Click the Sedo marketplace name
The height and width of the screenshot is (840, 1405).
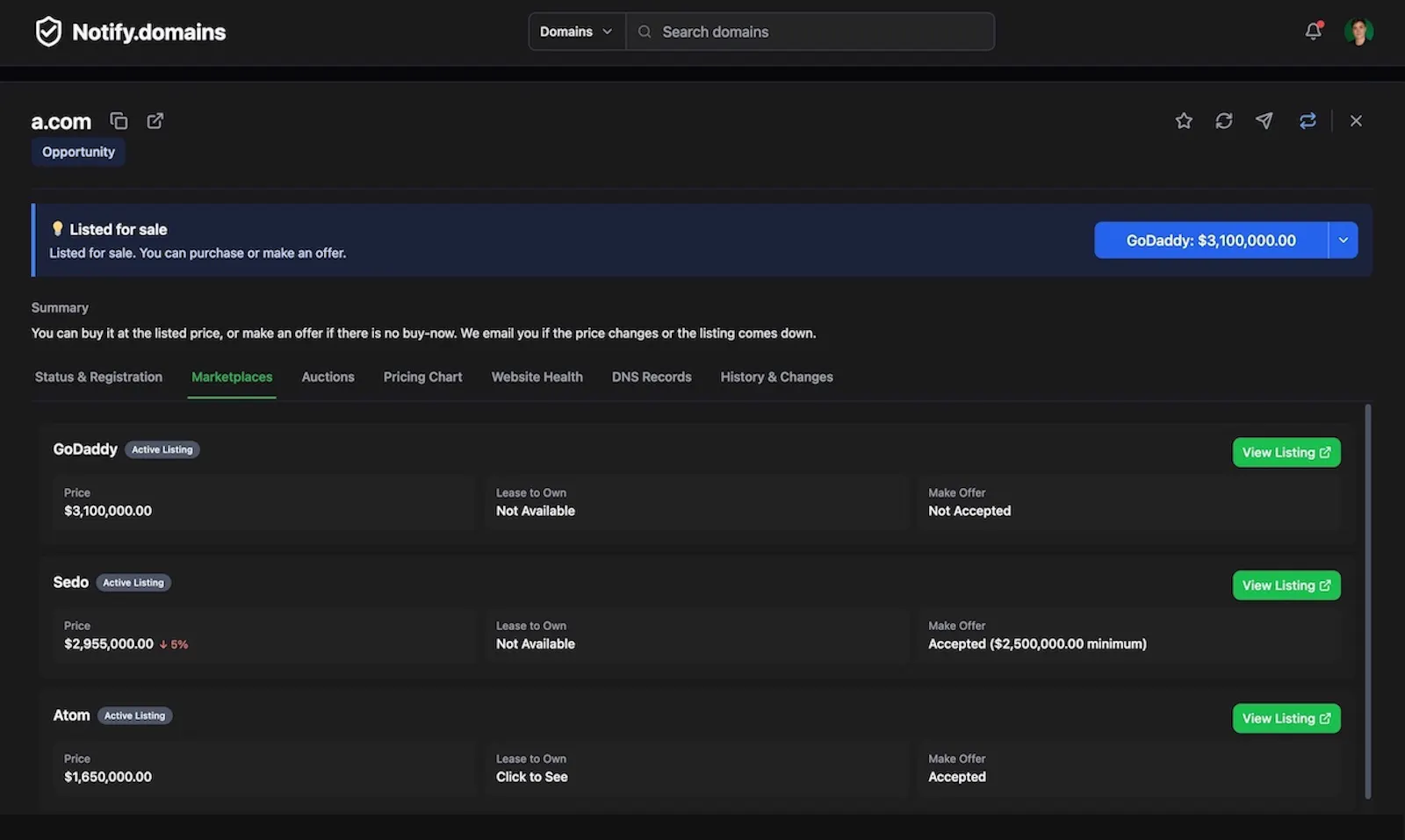(70, 583)
